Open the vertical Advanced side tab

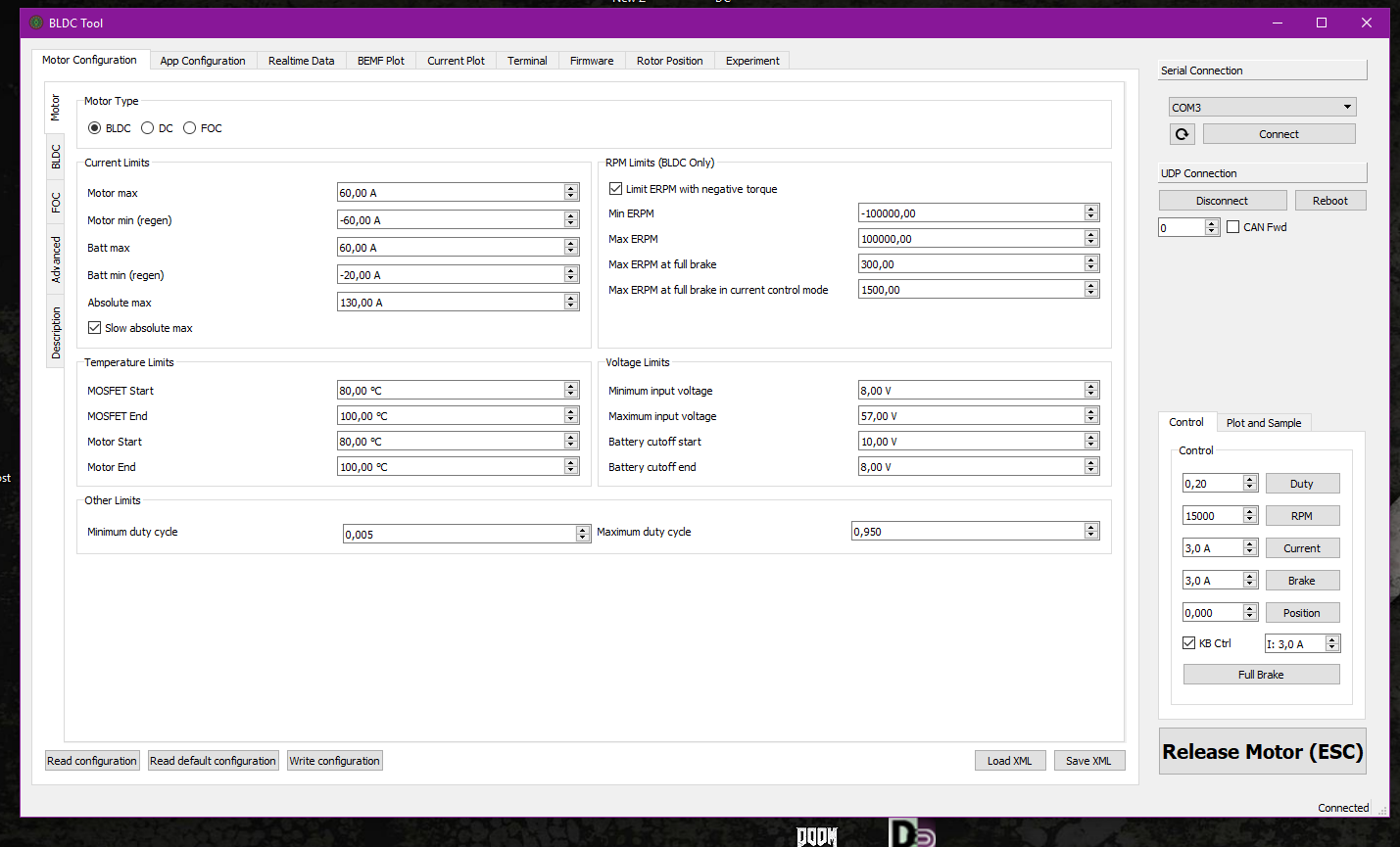pos(56,259)
